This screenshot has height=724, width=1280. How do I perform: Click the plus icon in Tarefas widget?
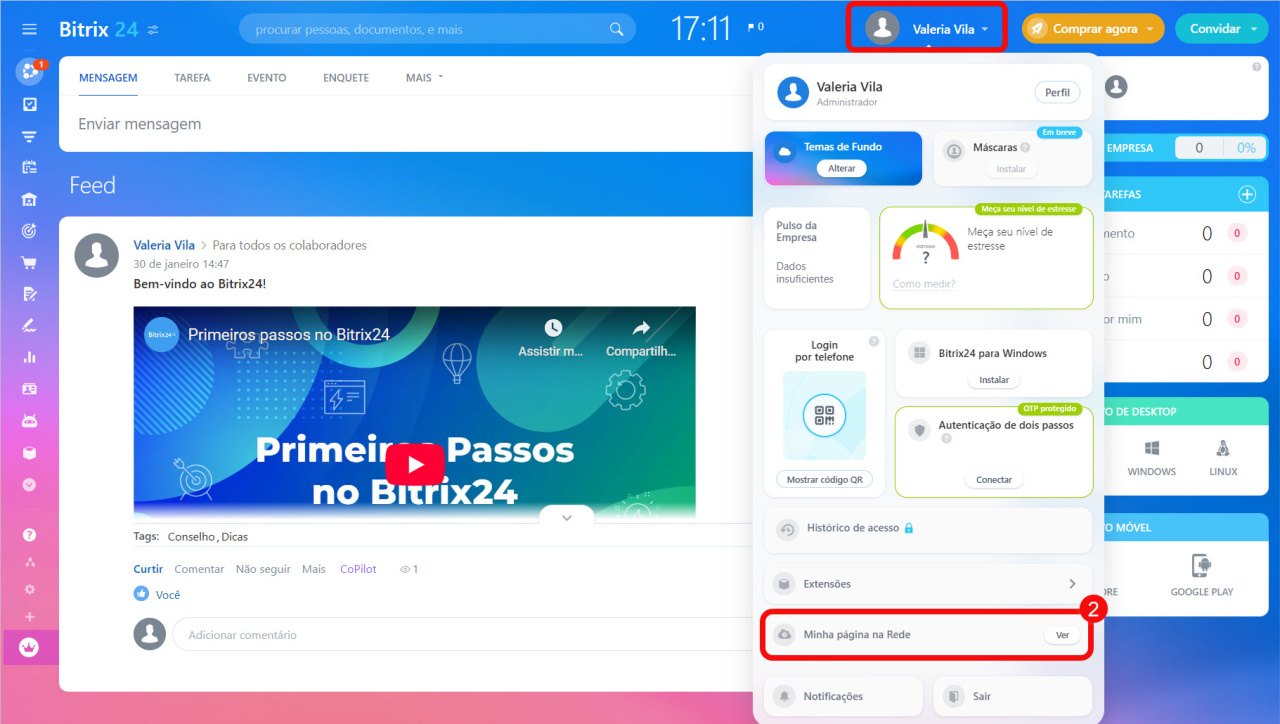pyautogui.click(x=1247, y=194)
